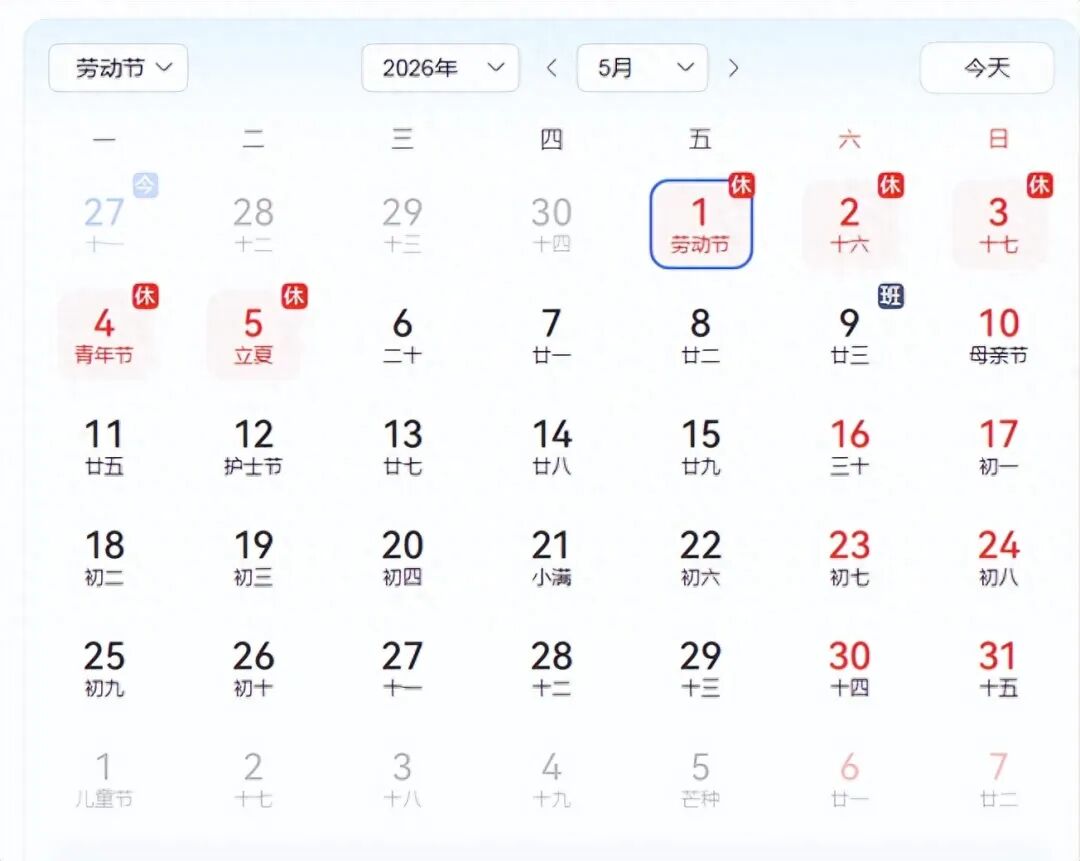Click the 休 badge on May 5

pos(294,296)
